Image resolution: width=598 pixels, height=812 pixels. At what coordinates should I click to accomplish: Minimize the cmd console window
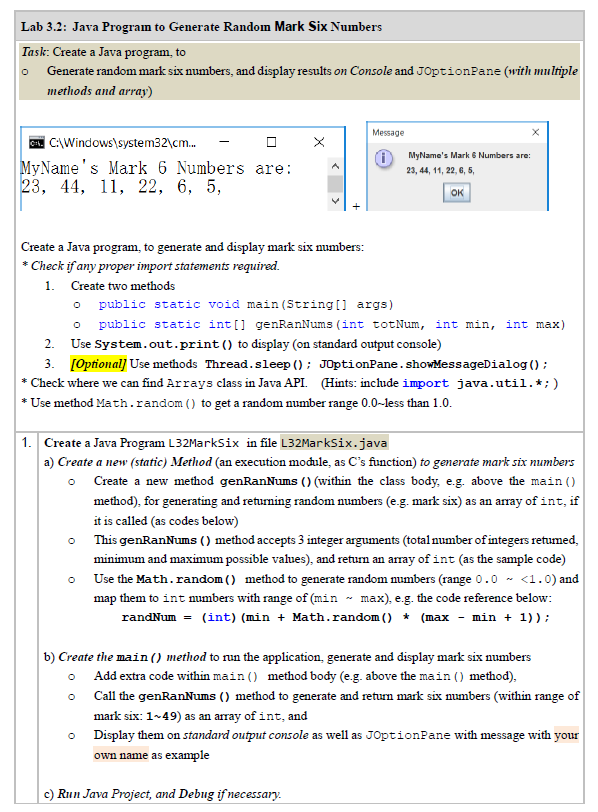[x=224, y=142]
